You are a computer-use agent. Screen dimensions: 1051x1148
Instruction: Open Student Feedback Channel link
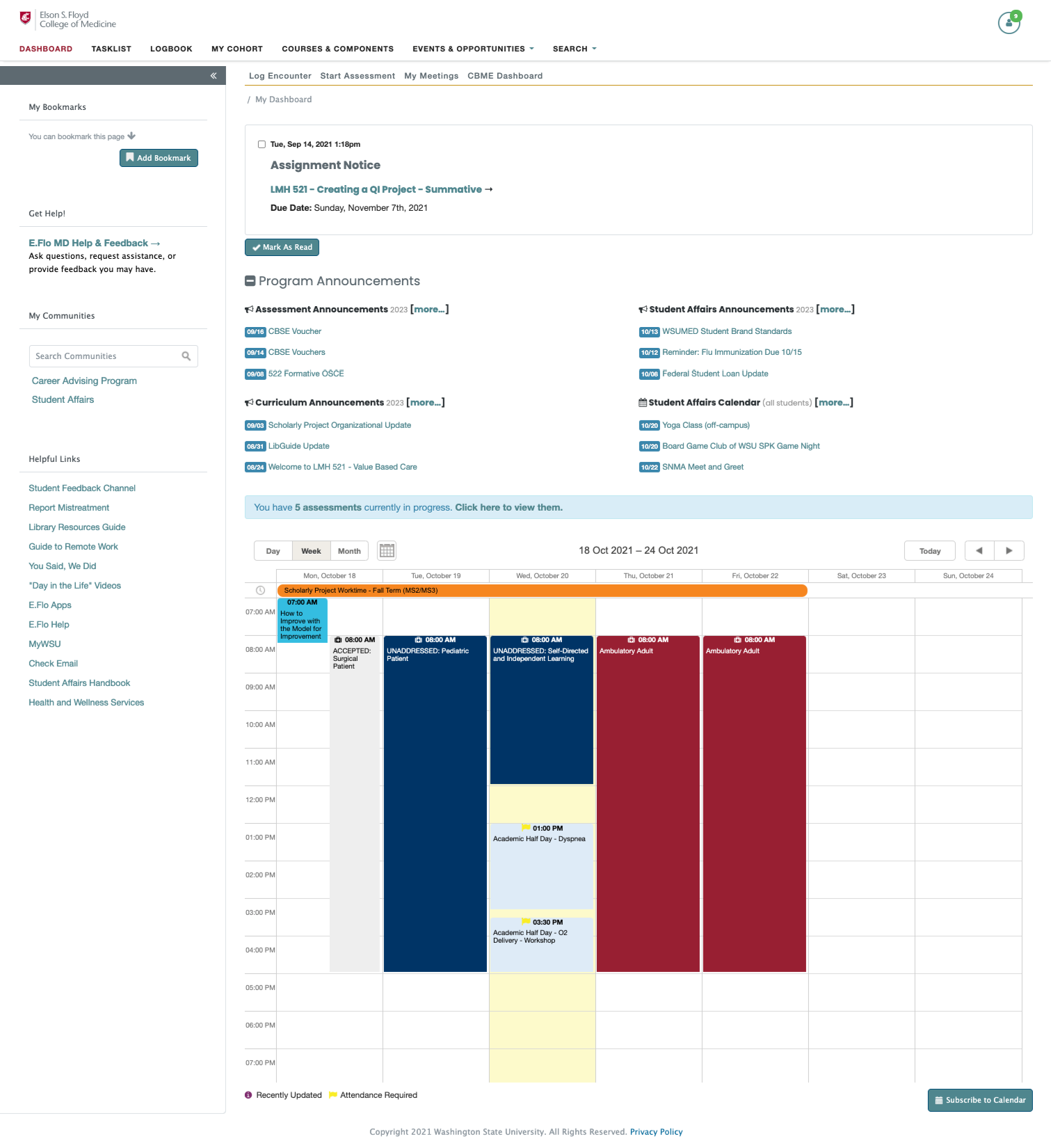click(82, 488)
